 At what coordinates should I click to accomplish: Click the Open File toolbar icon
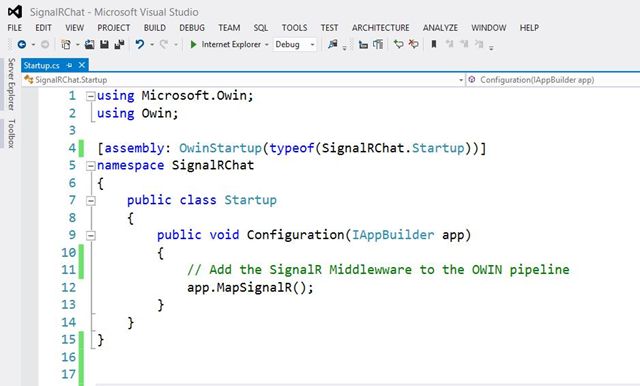click(89, 44)
